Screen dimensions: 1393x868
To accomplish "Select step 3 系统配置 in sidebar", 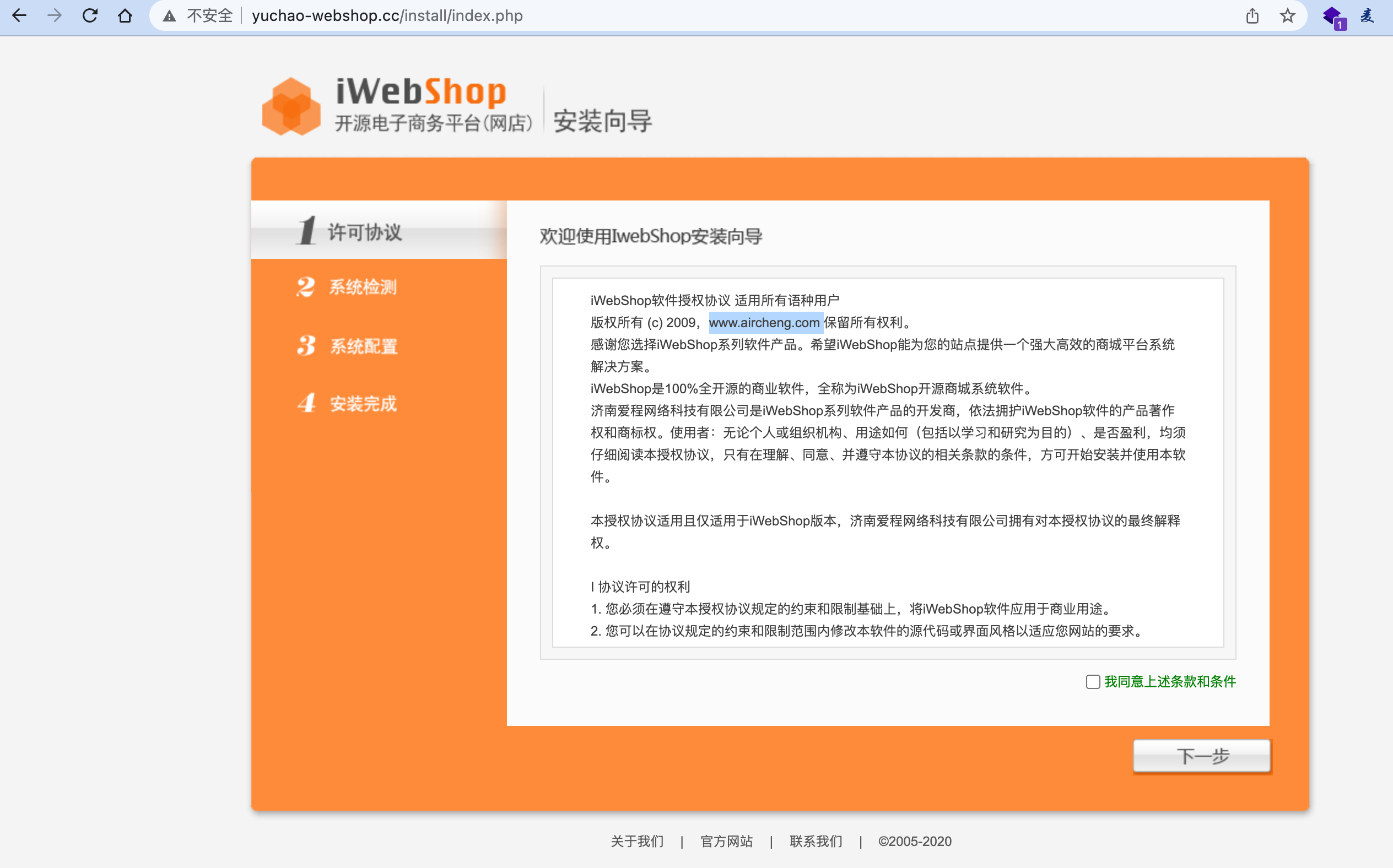I will (363, 346).
